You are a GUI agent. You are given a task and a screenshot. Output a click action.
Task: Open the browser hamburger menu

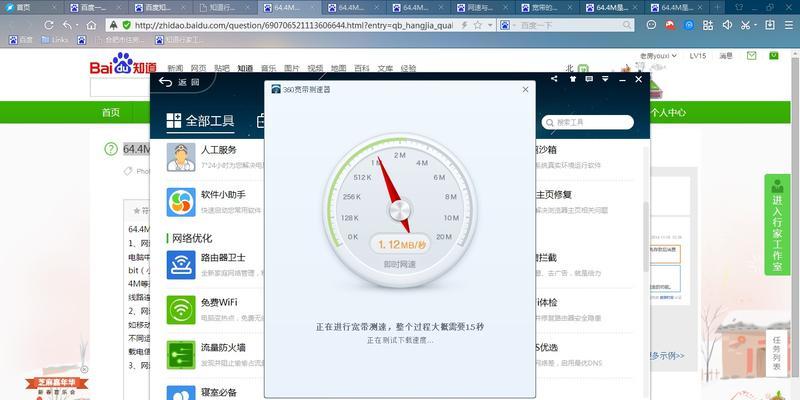[789, 25]
